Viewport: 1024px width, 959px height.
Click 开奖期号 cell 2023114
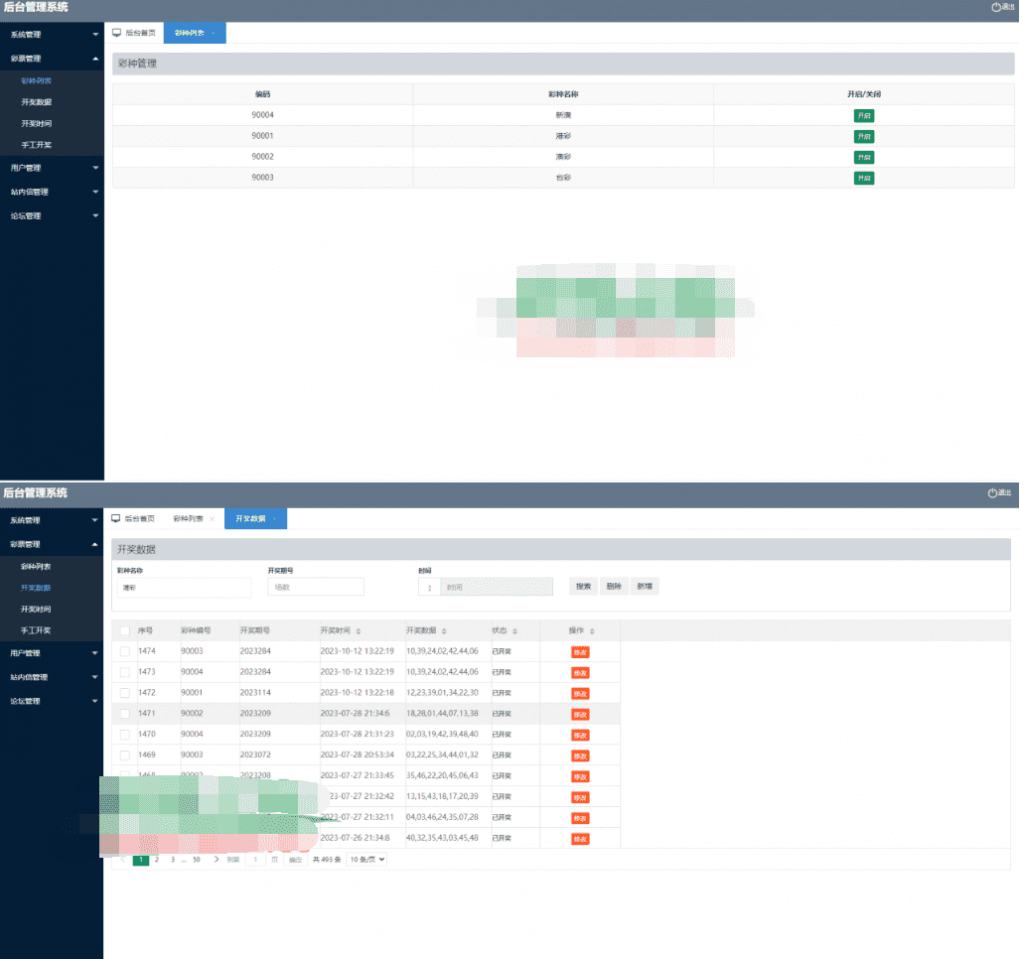(255, 692)
